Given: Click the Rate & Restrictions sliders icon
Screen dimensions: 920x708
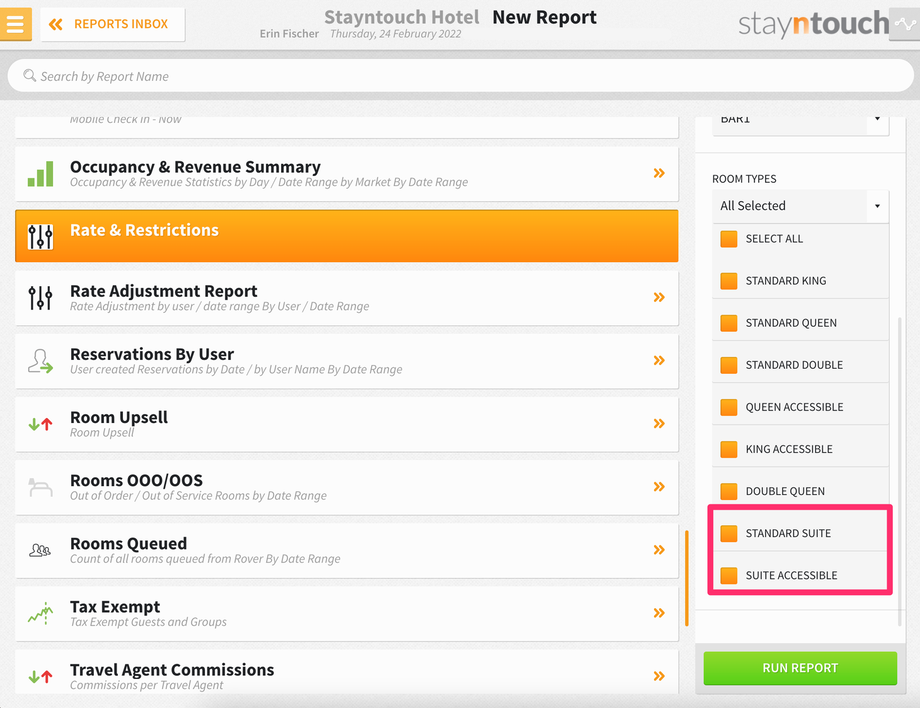Looking at the screenshot, I should (40, 236).
